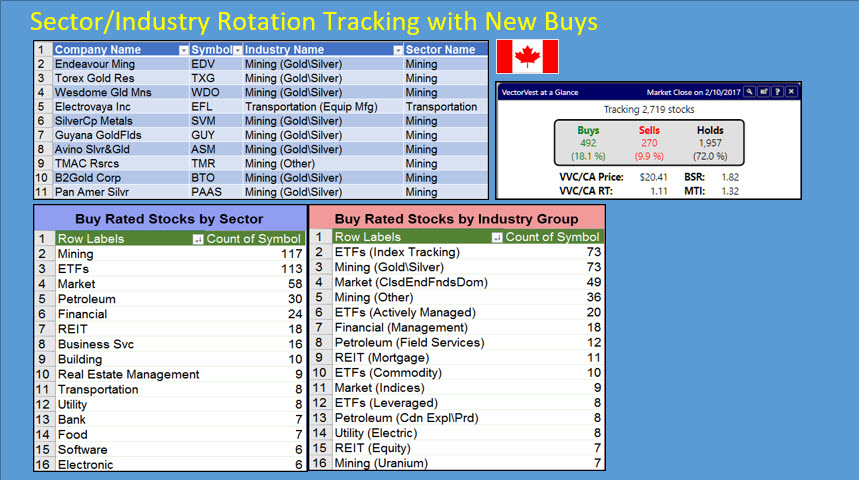Select the TMAC Rsrcs Mining (Other) industry cell
The height and width of the screenshot is (480, 859).
[x=323, y=164]
